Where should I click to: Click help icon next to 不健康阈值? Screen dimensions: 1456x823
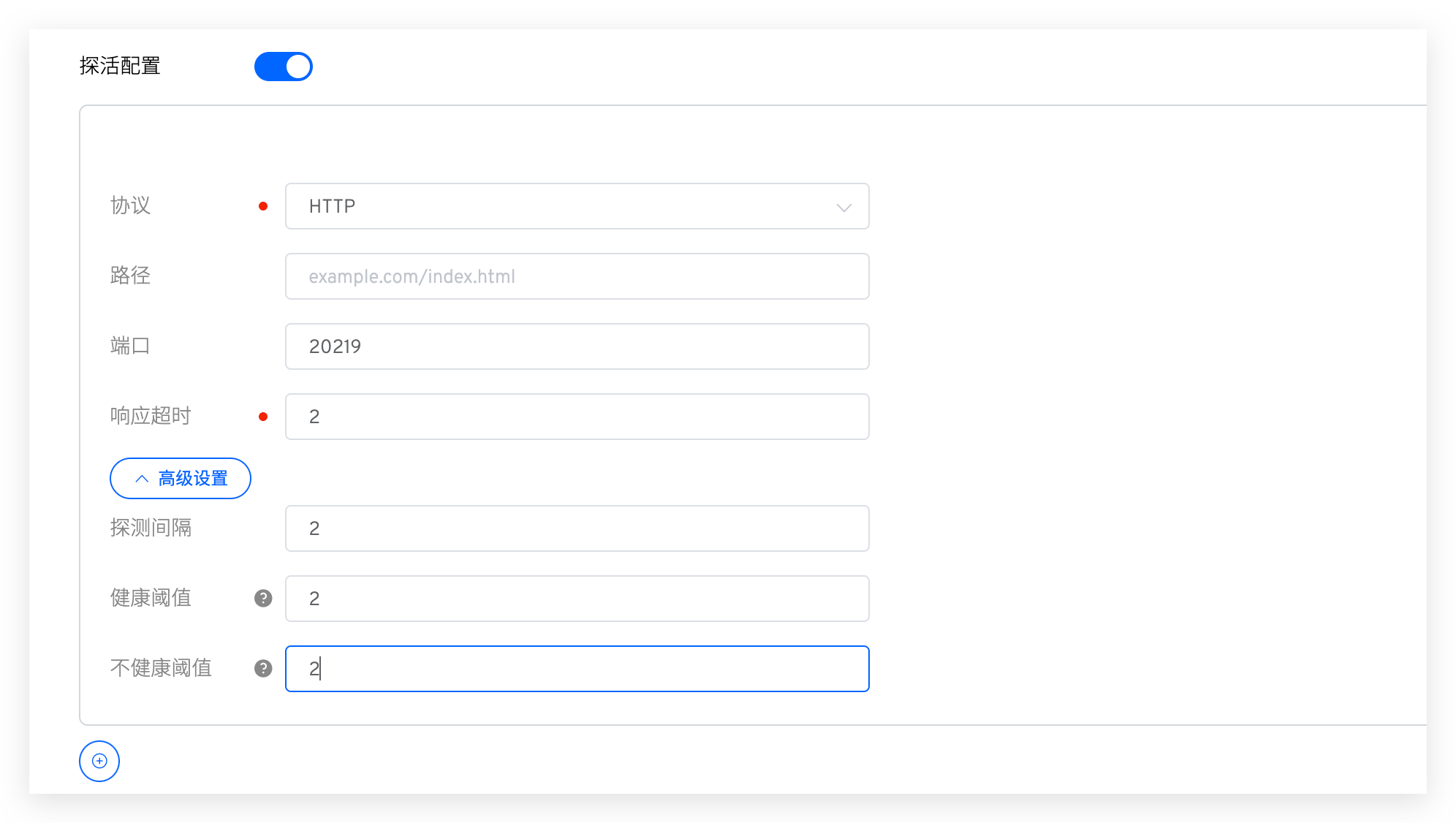263,669
